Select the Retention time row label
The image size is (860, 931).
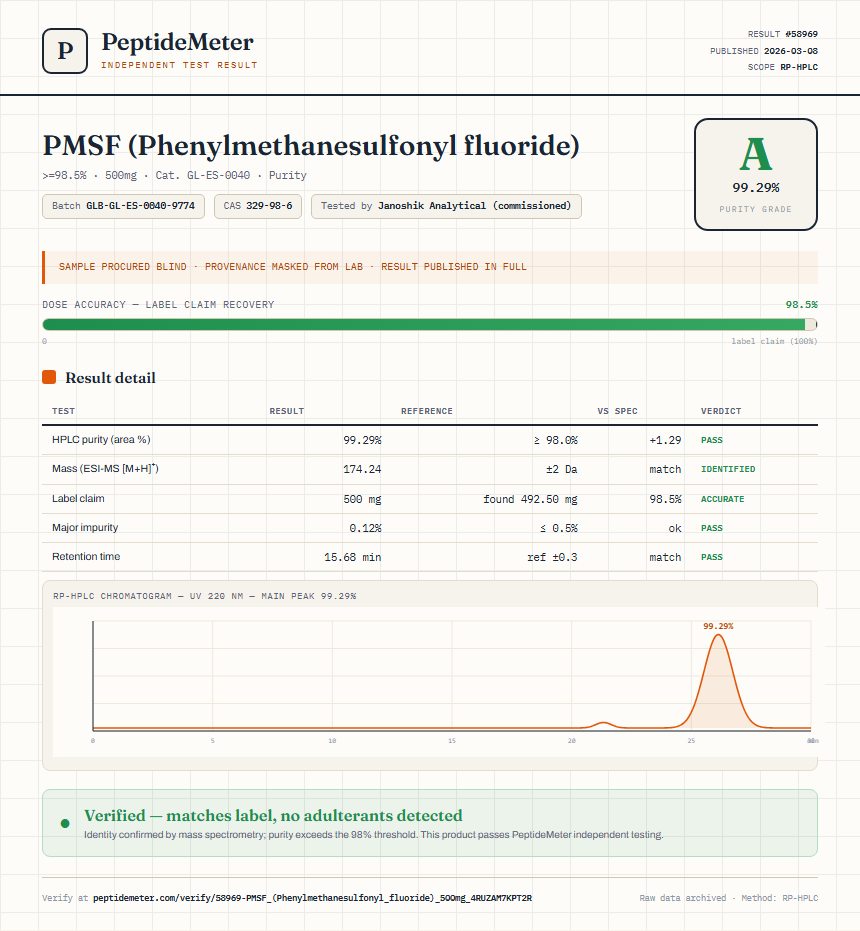pos(86,556)
